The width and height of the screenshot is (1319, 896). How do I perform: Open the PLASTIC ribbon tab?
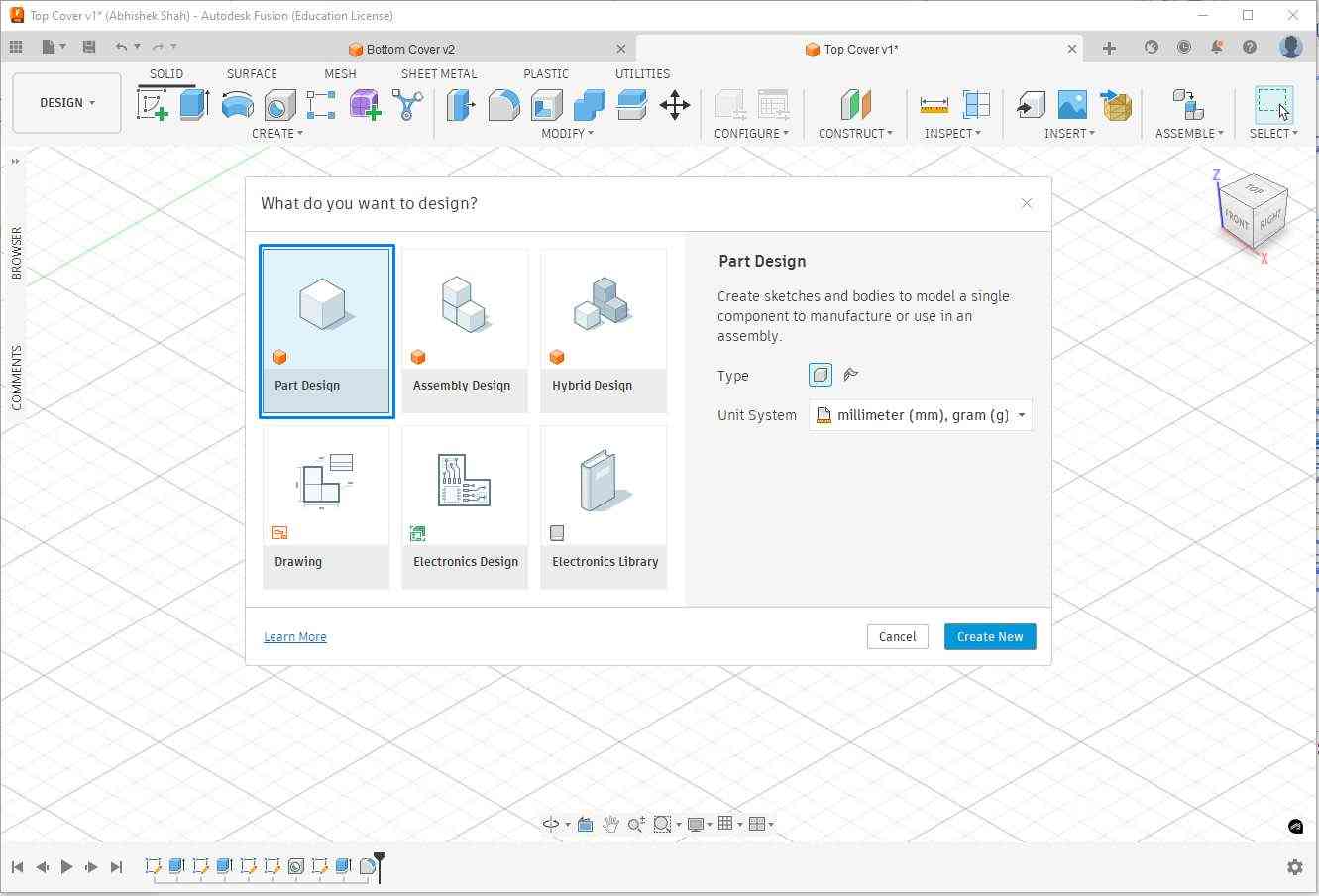coord(546,73)
